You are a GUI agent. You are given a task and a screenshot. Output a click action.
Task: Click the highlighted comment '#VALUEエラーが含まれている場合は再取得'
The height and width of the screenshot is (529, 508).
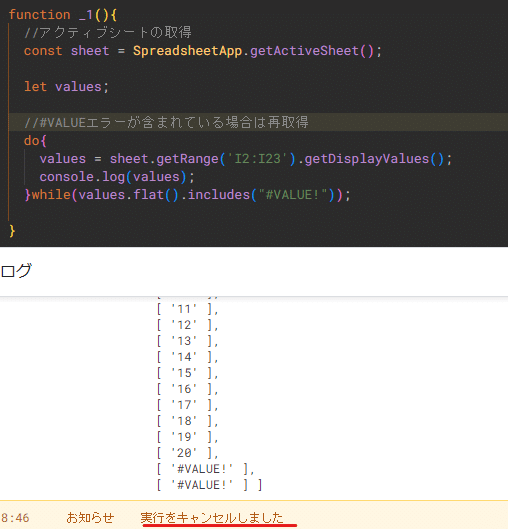(166, 122)
